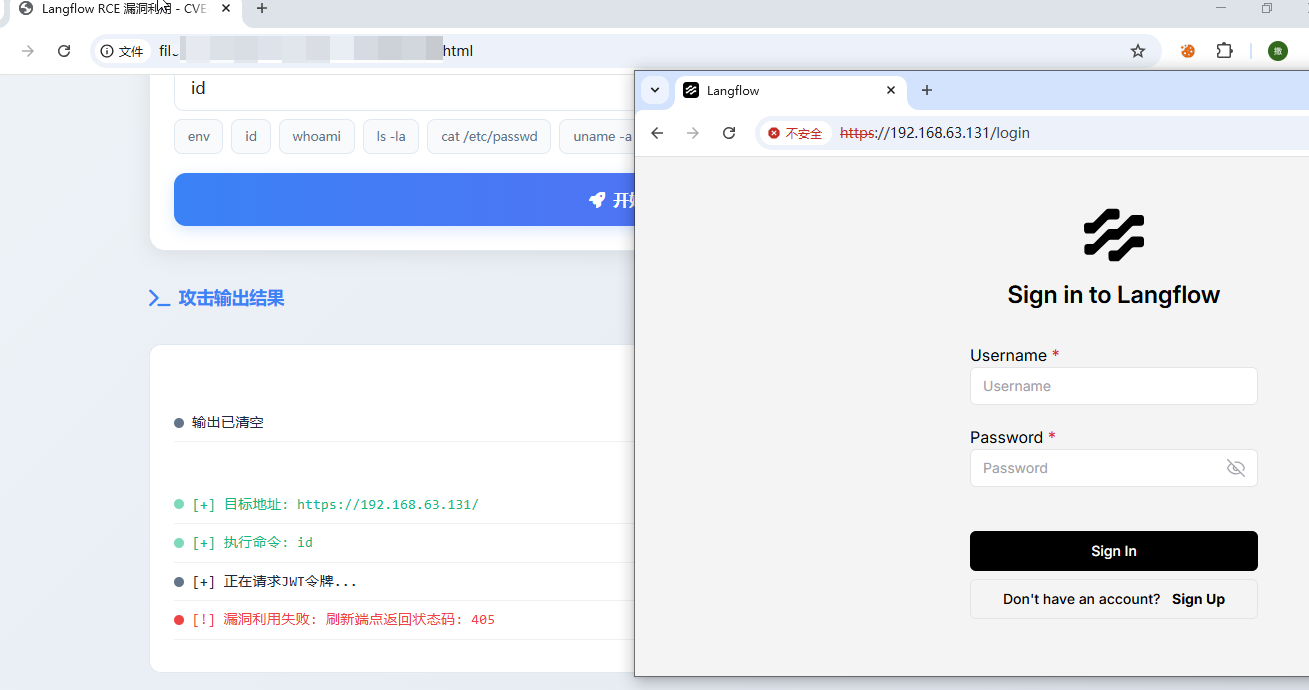
Task: Close the Langflow RCE tab
Action: coord(226,9)
